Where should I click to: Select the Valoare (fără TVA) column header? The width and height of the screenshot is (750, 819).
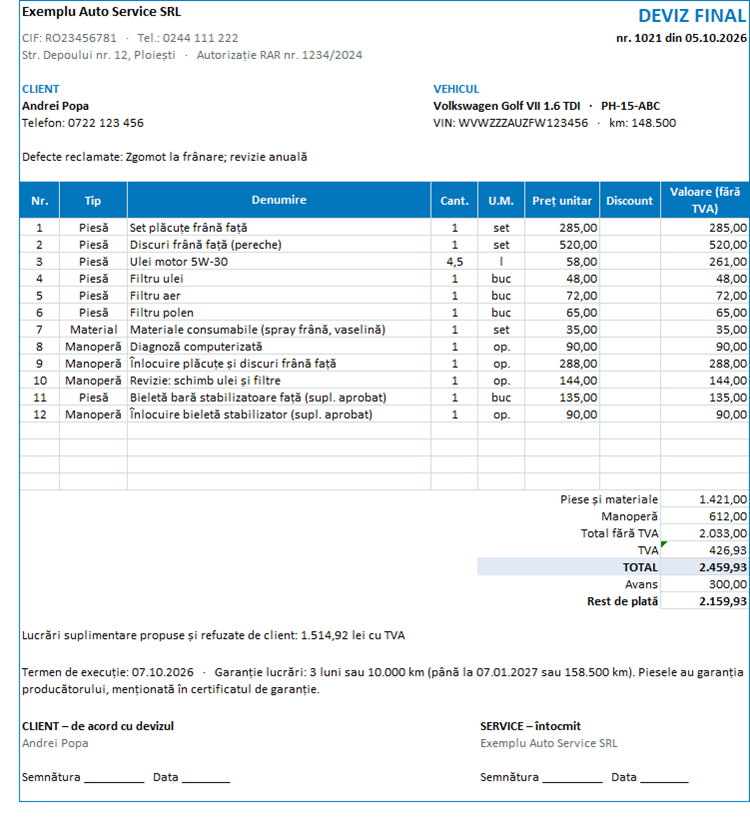tap(705, 200)
